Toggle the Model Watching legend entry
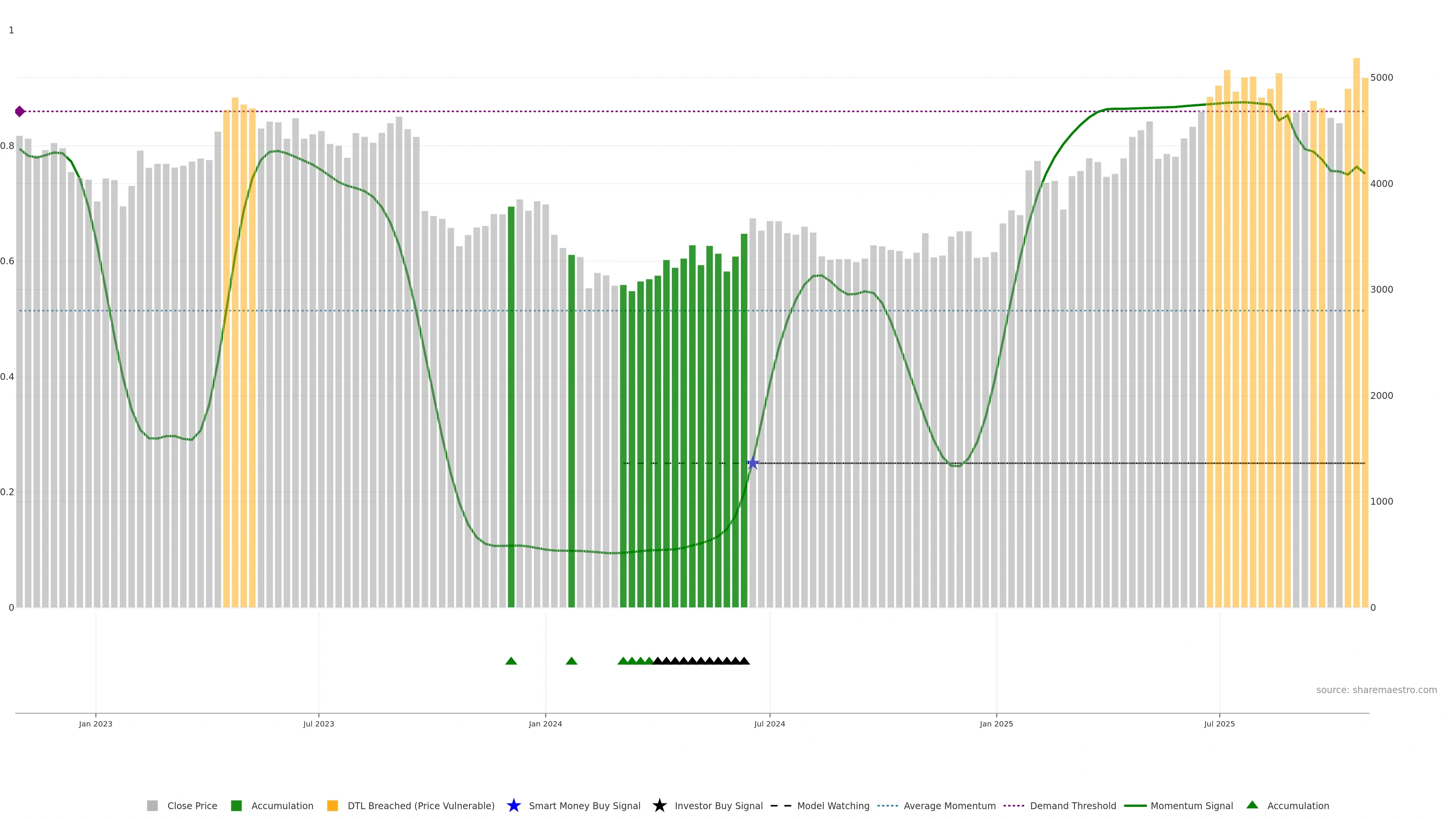Viewport: 1456px width, 819px height. click(x=833, y=806)
